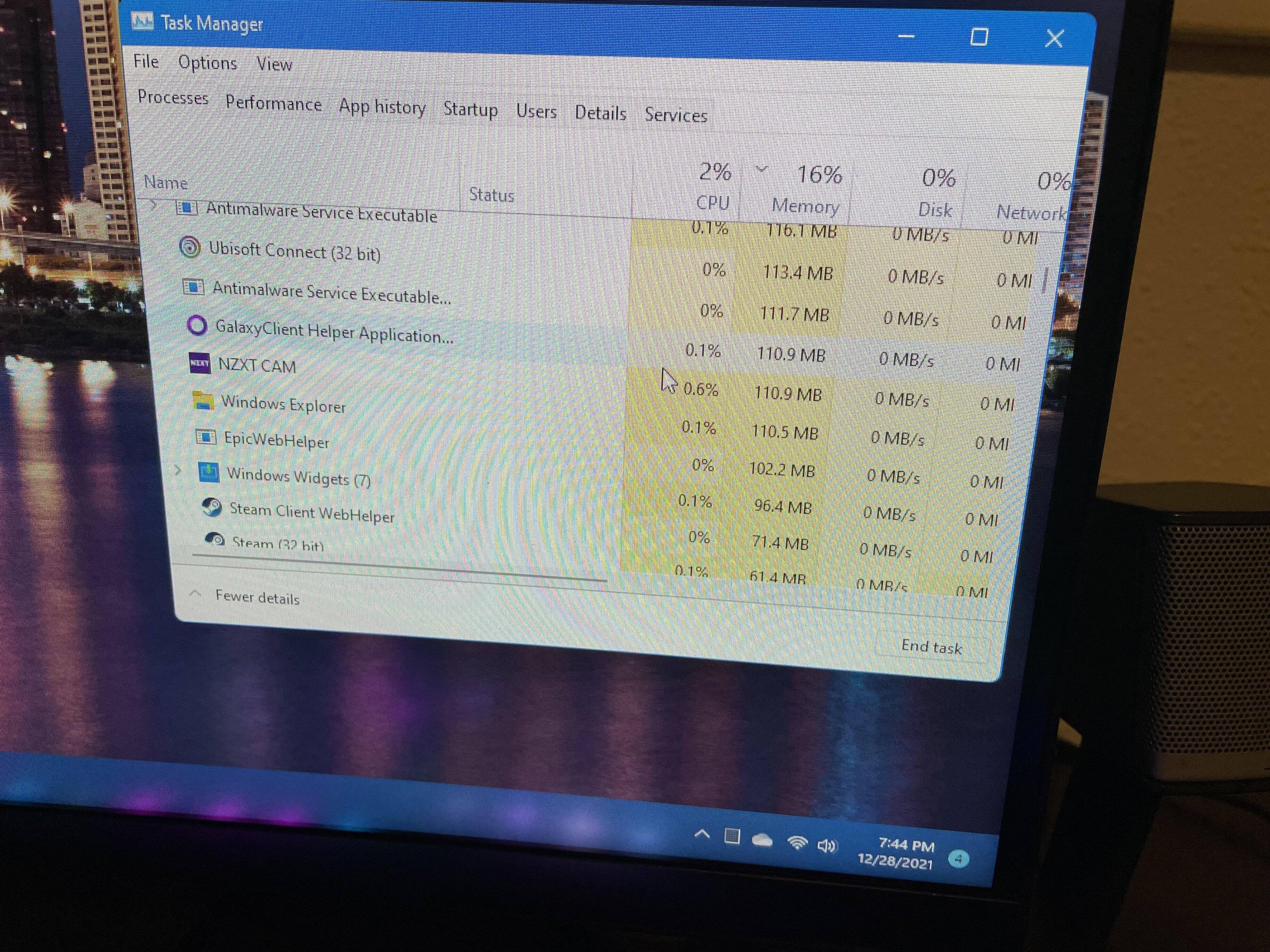Switch to the Performance tab
This screenshot has height=952, width=1270.
click(273, 104)
